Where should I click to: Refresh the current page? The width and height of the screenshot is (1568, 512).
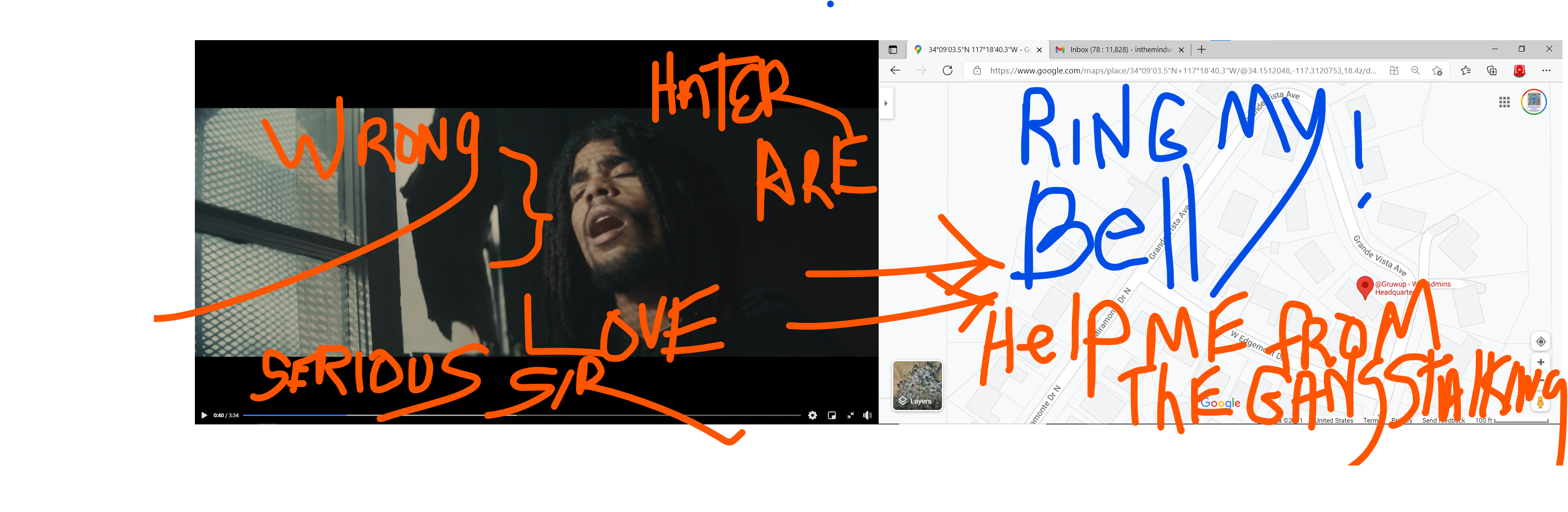[947, 70]
